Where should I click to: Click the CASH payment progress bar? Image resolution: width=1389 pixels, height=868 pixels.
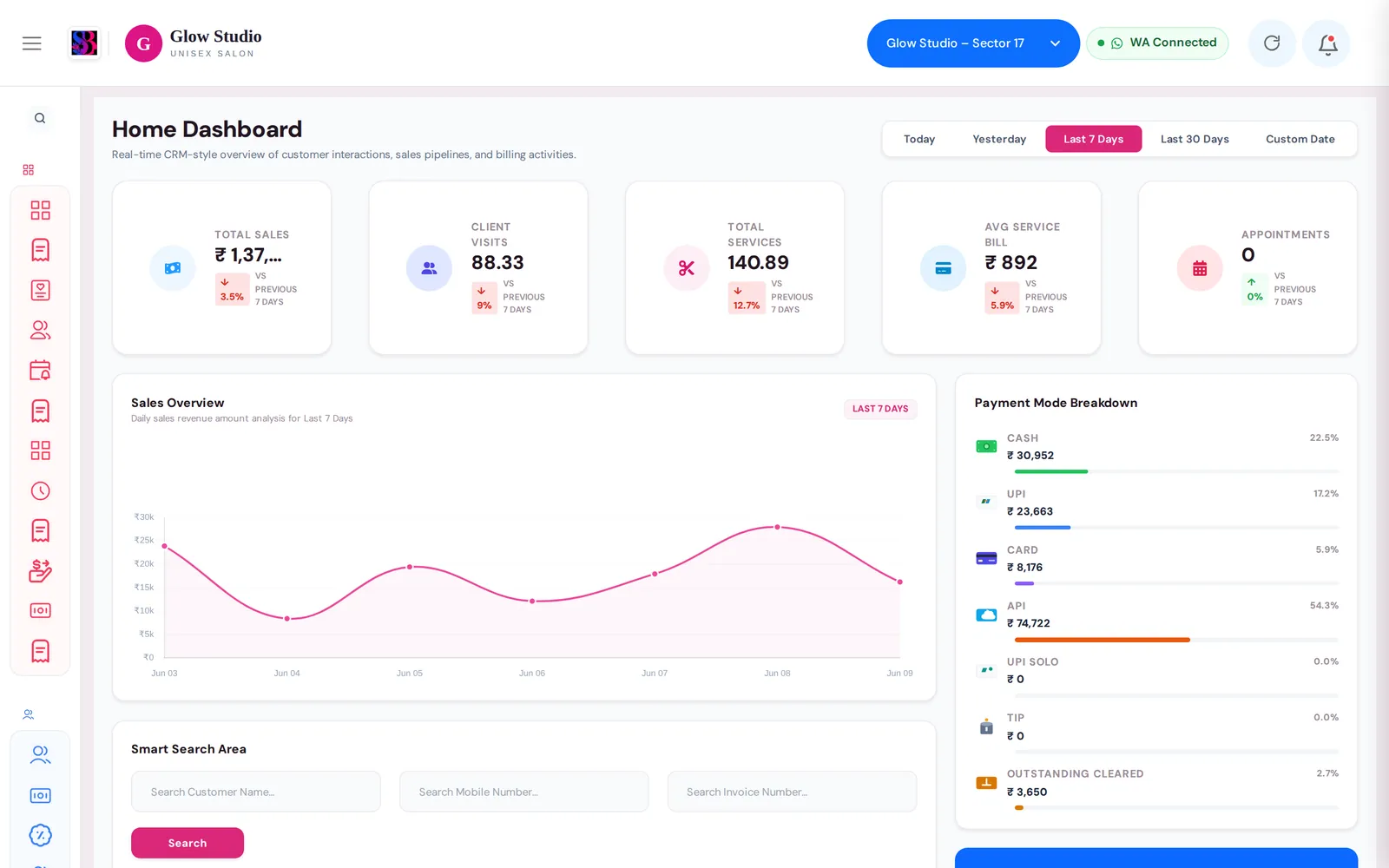click(1176, 471)
